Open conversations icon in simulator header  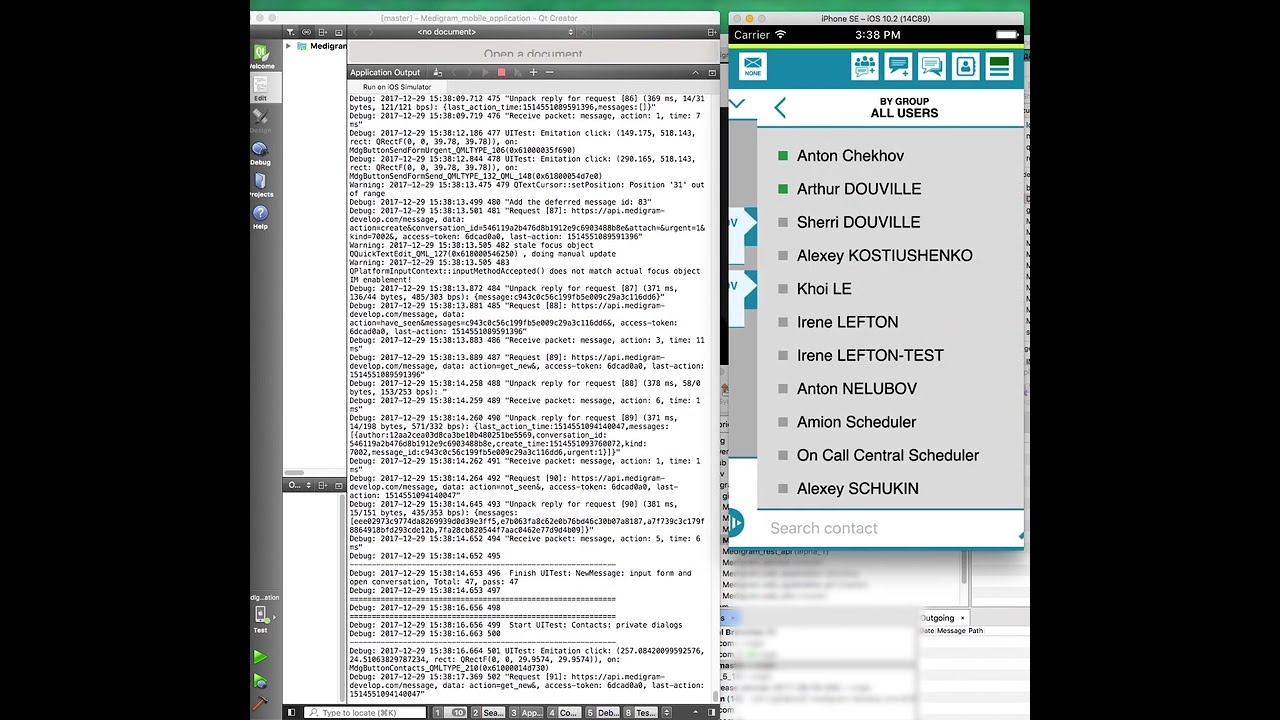[x=932, y=67]
